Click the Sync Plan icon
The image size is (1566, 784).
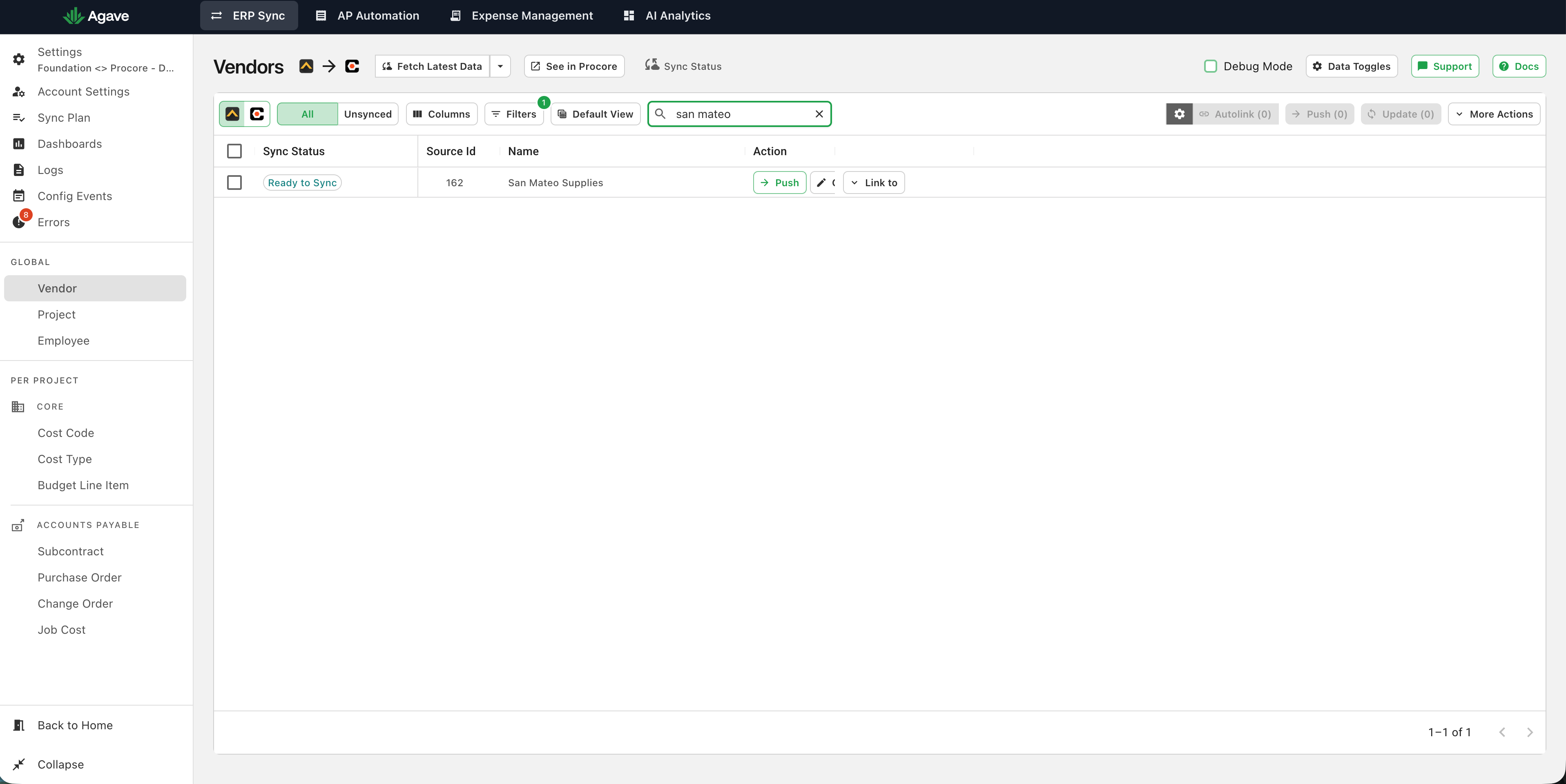click(19, 118)
